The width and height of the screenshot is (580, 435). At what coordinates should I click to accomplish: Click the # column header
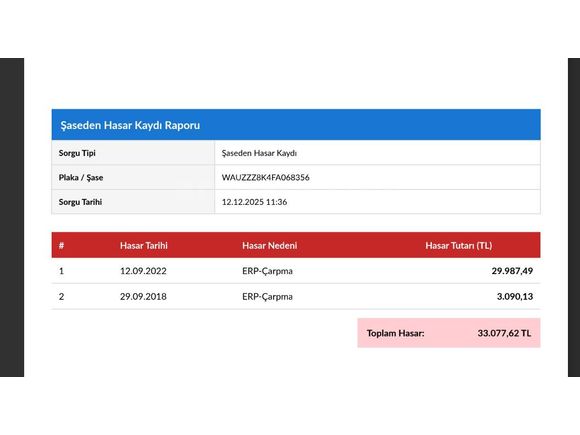click(61, 246)
